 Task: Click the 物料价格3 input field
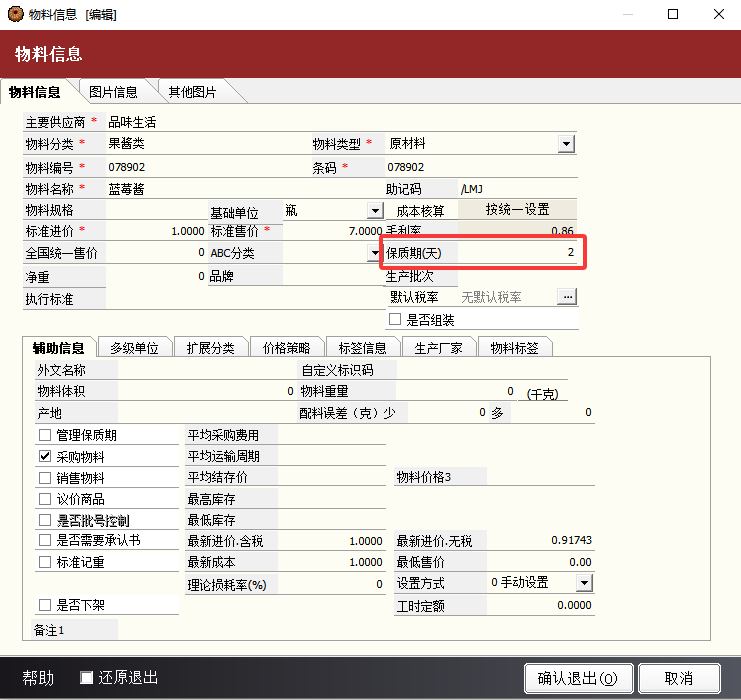(x=540, y=476)
